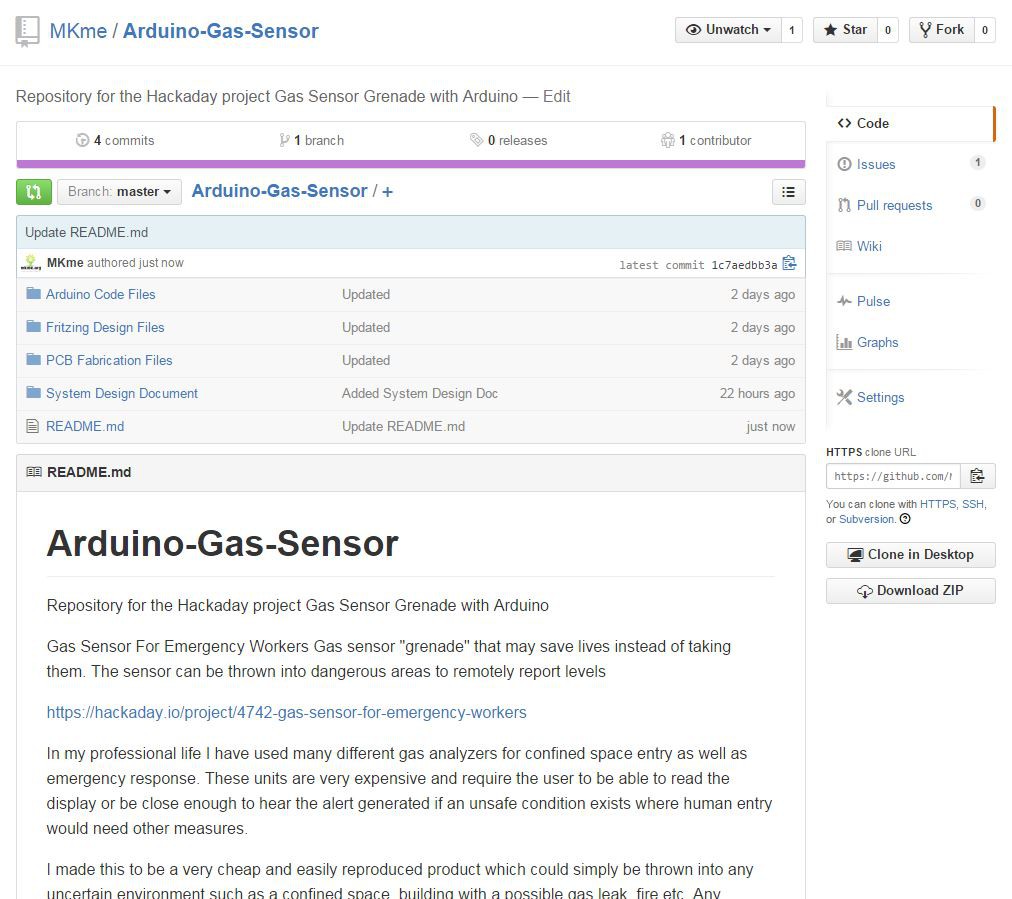Open the Branch: master dropdown
Viewport: 1012px width, 899px height.
[119, 192]
